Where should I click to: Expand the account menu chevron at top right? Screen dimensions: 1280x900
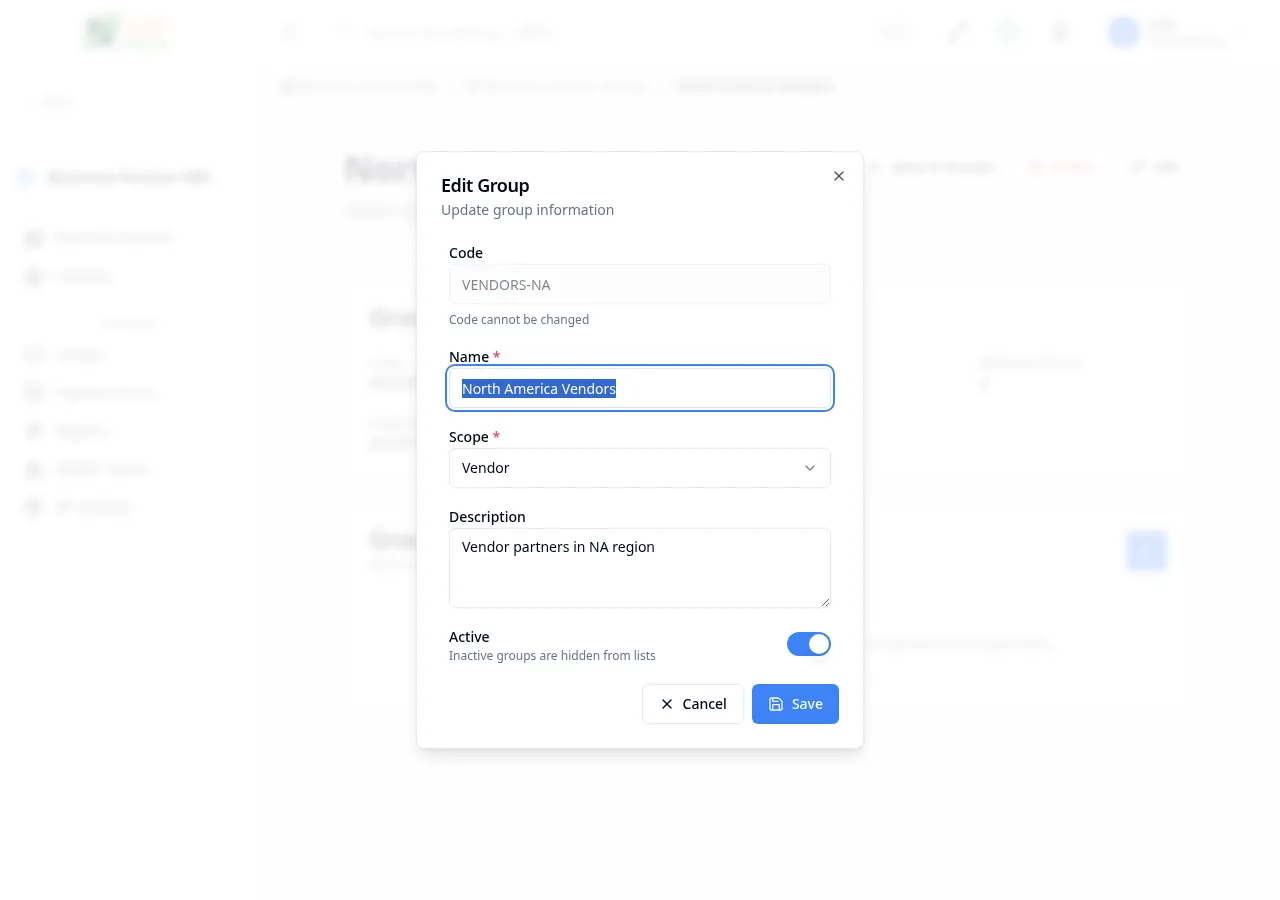(x=1240, y=32)
